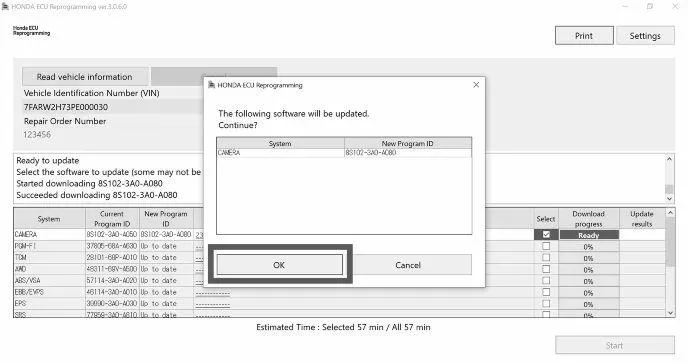Select the CAMERA row in dialog list
The height and width of the screenshot is (363, 688).
(x=344, y=153)
